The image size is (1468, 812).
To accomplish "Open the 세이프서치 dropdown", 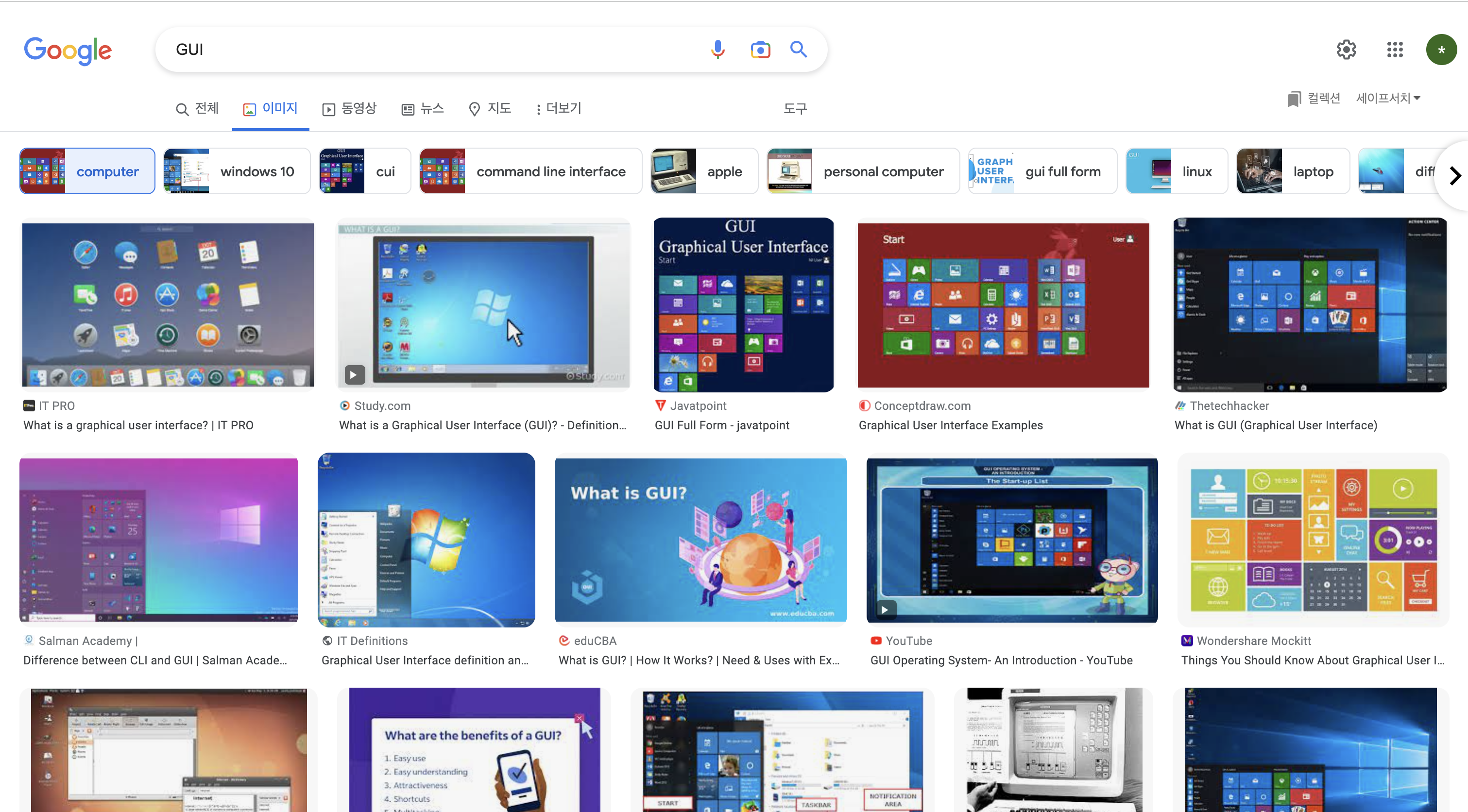I will click(x=1388, y=99).
